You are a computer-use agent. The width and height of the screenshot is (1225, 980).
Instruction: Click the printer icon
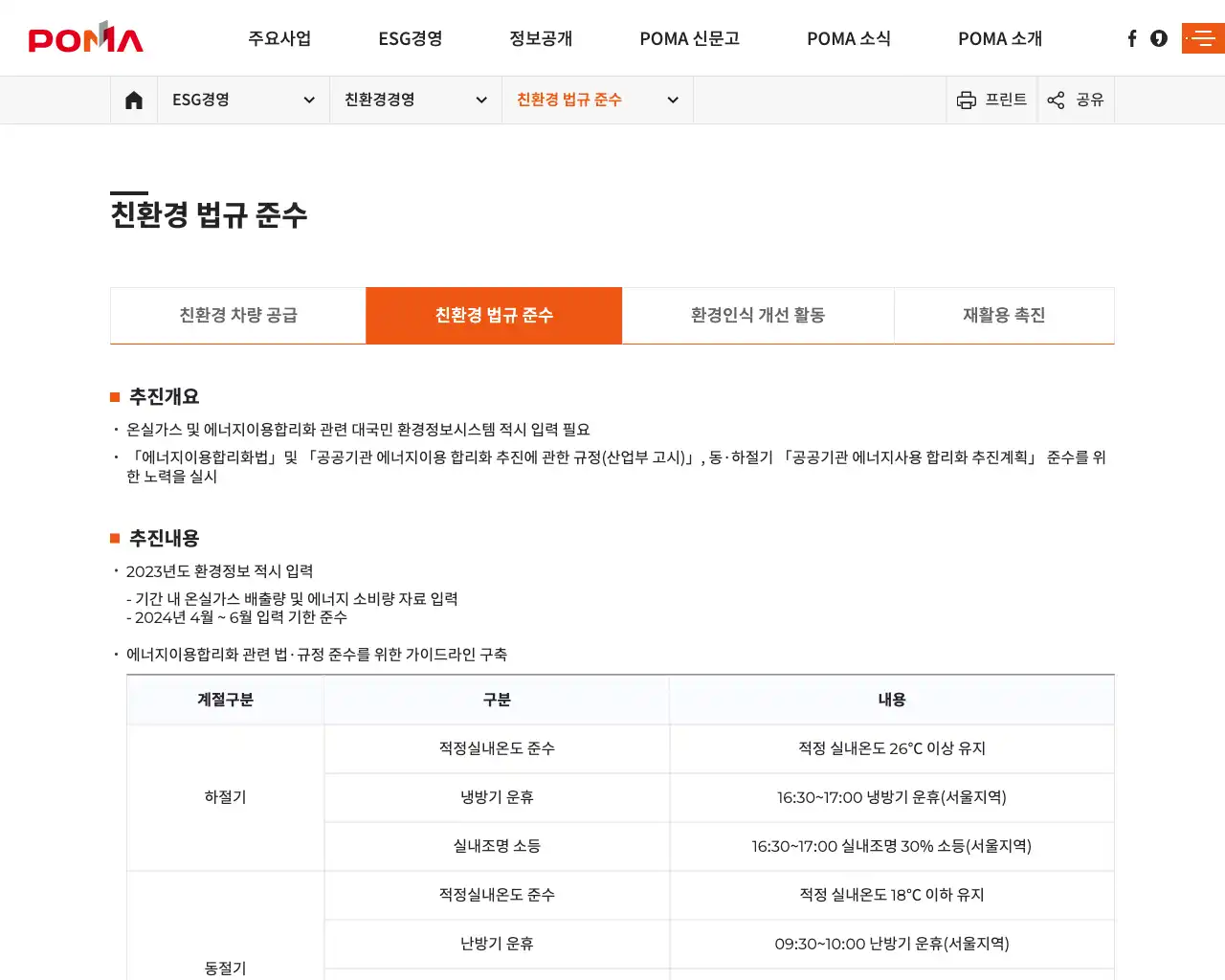[x=967, y=100]
